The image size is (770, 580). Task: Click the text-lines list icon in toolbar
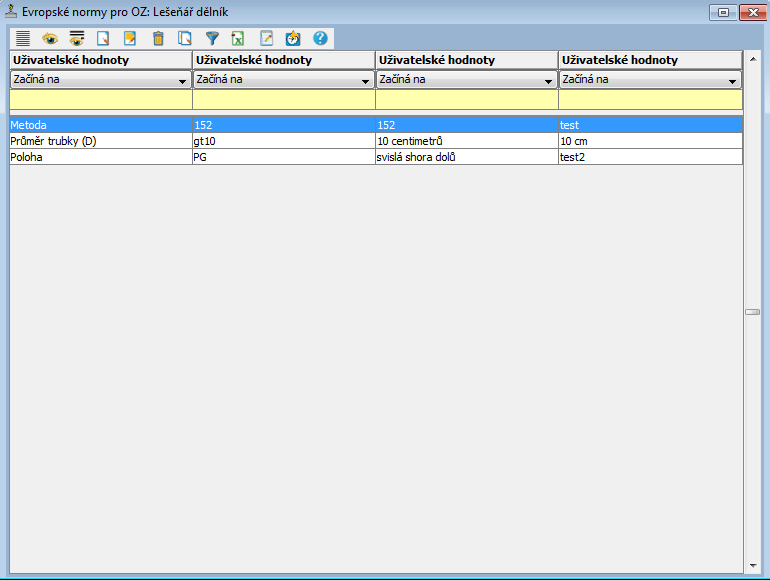(23, 39)
